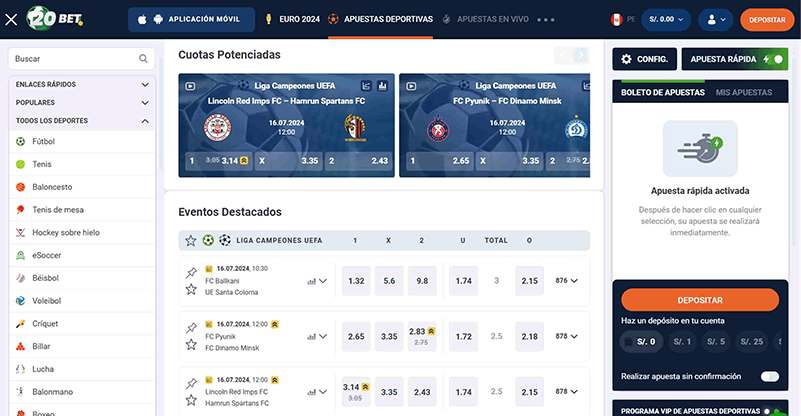
Task: Pin the Lincoln Red Imps FC match
Action: pyautogui.click(x=191, y=383)
